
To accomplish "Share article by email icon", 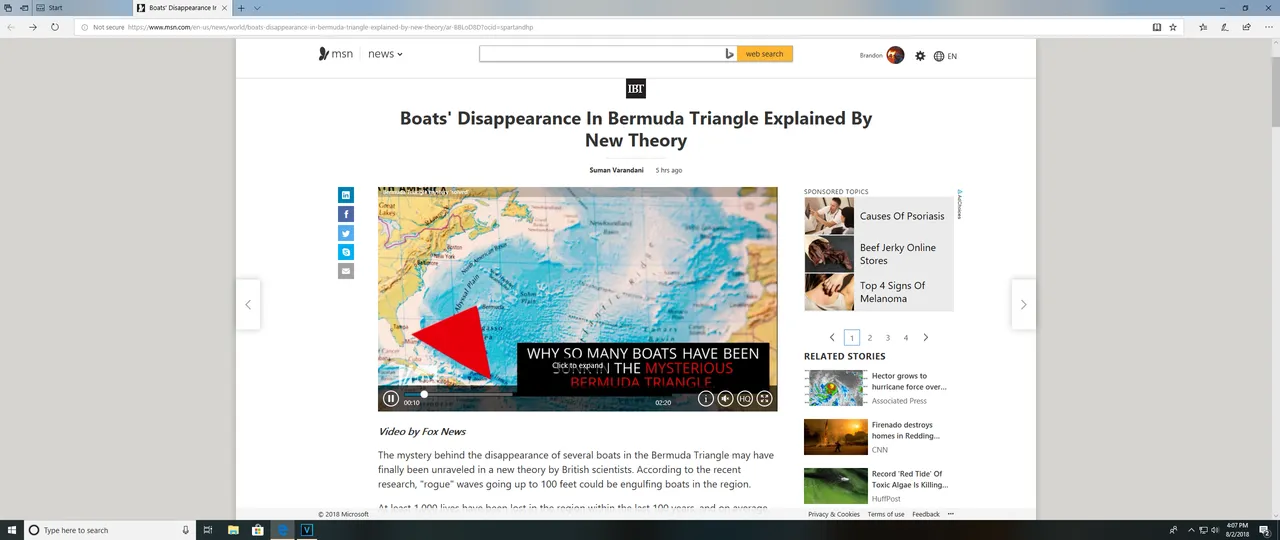I will pos(346,271).
